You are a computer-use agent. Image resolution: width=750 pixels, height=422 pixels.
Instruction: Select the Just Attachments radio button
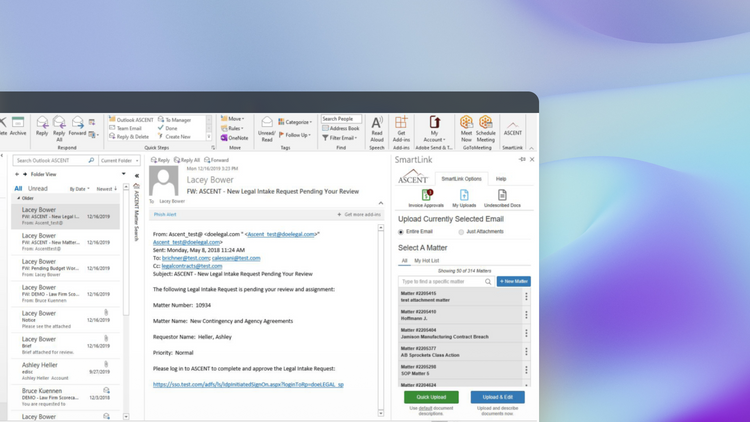point(461,232)
